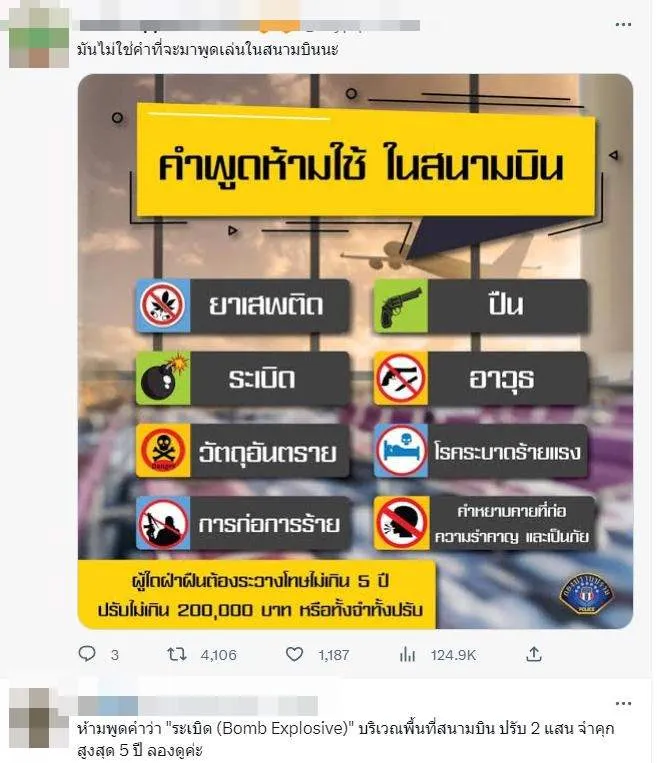The height and width of the screenshot is (763, 665).
Task: Retweet the post using the retweet icon
Action: (x=177, y=654)
